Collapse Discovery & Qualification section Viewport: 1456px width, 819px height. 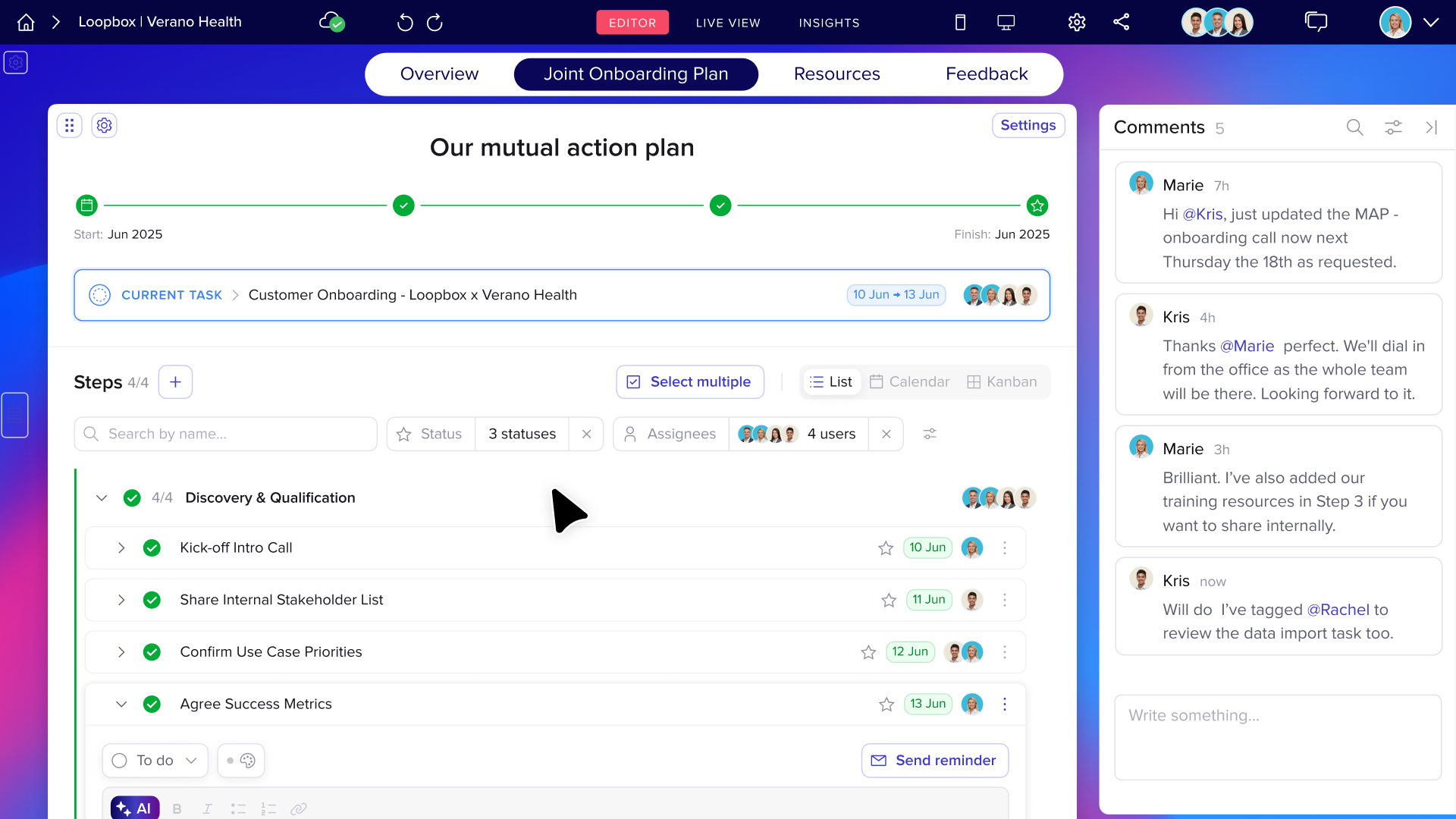pyautogui.click(x=102, y=498)
